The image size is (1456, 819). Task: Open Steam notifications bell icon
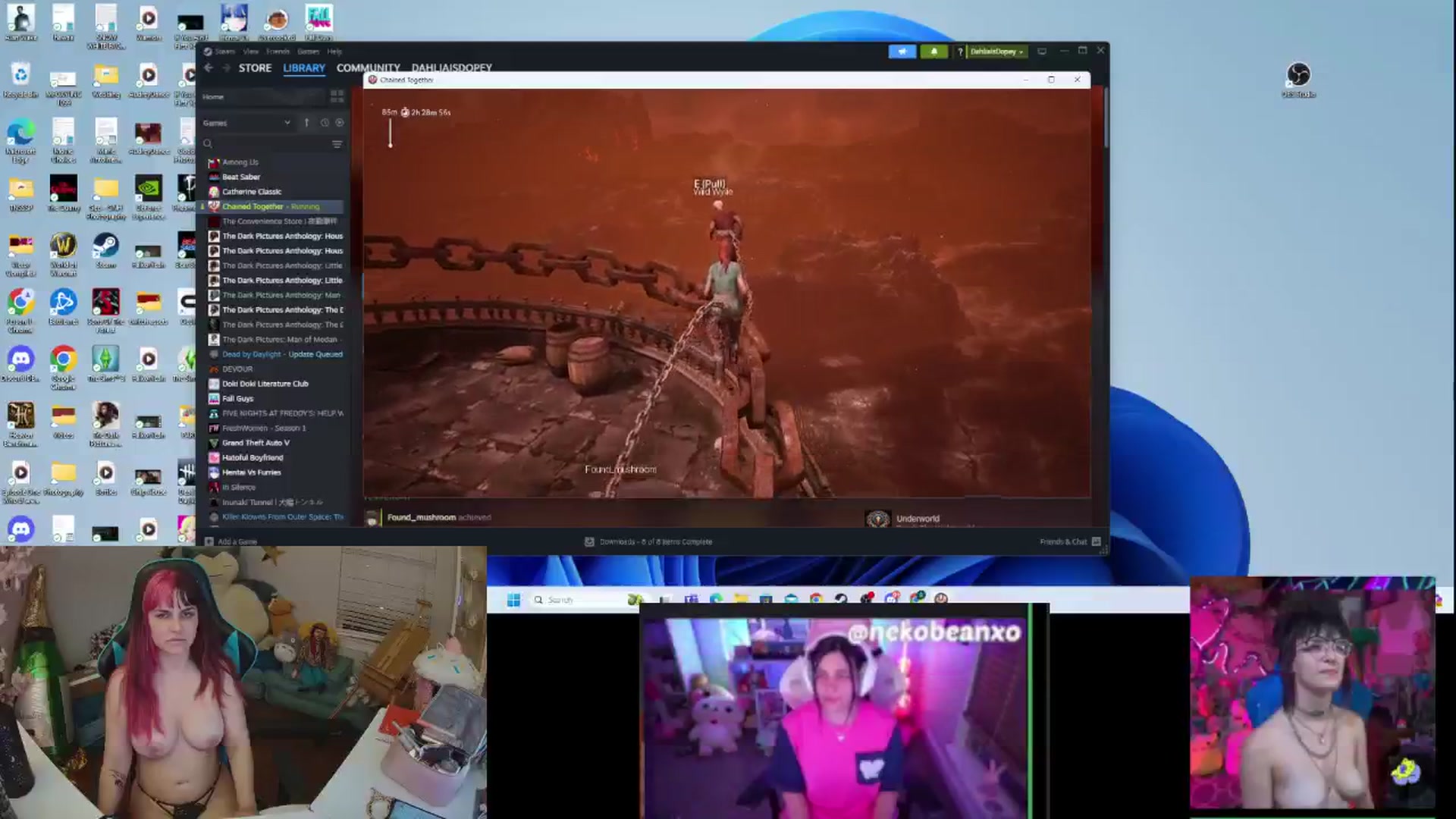pyautogui.click(x=934, y=52)
